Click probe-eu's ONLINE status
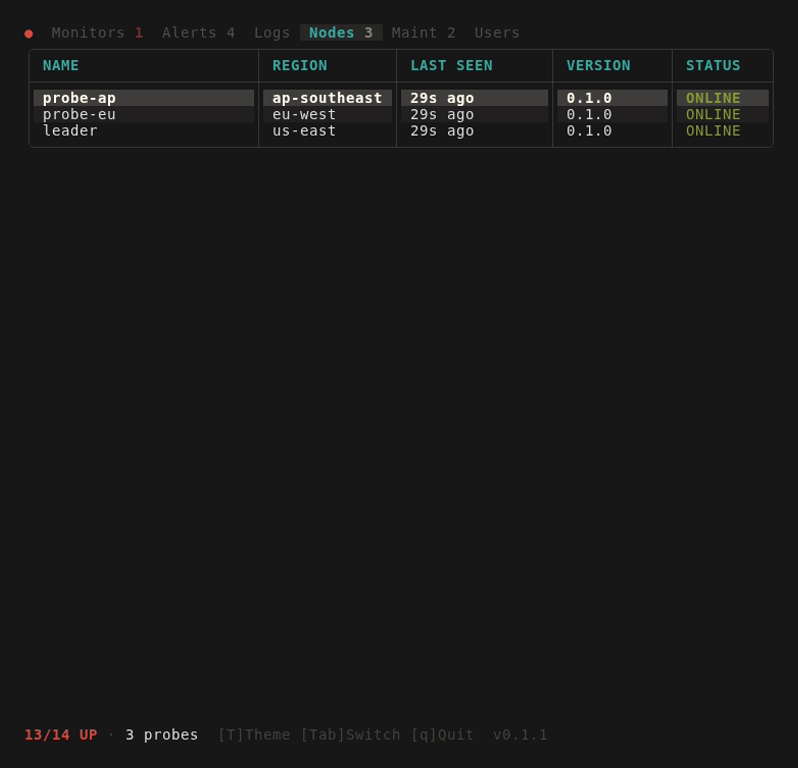798x768 pixels. coord(713,114)
